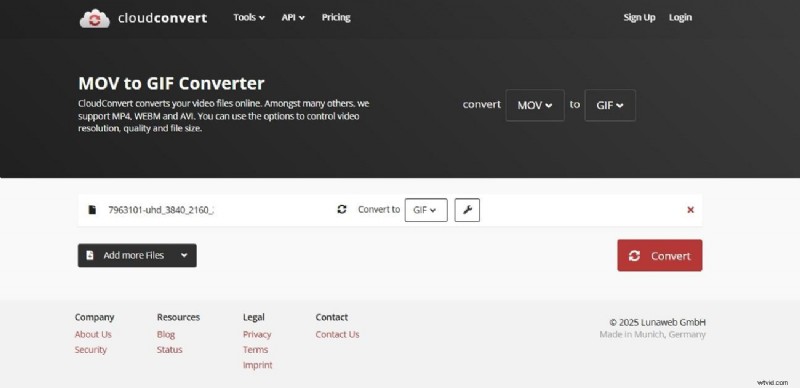Open the MOV source format dropdown

click(x=535, y=105)
